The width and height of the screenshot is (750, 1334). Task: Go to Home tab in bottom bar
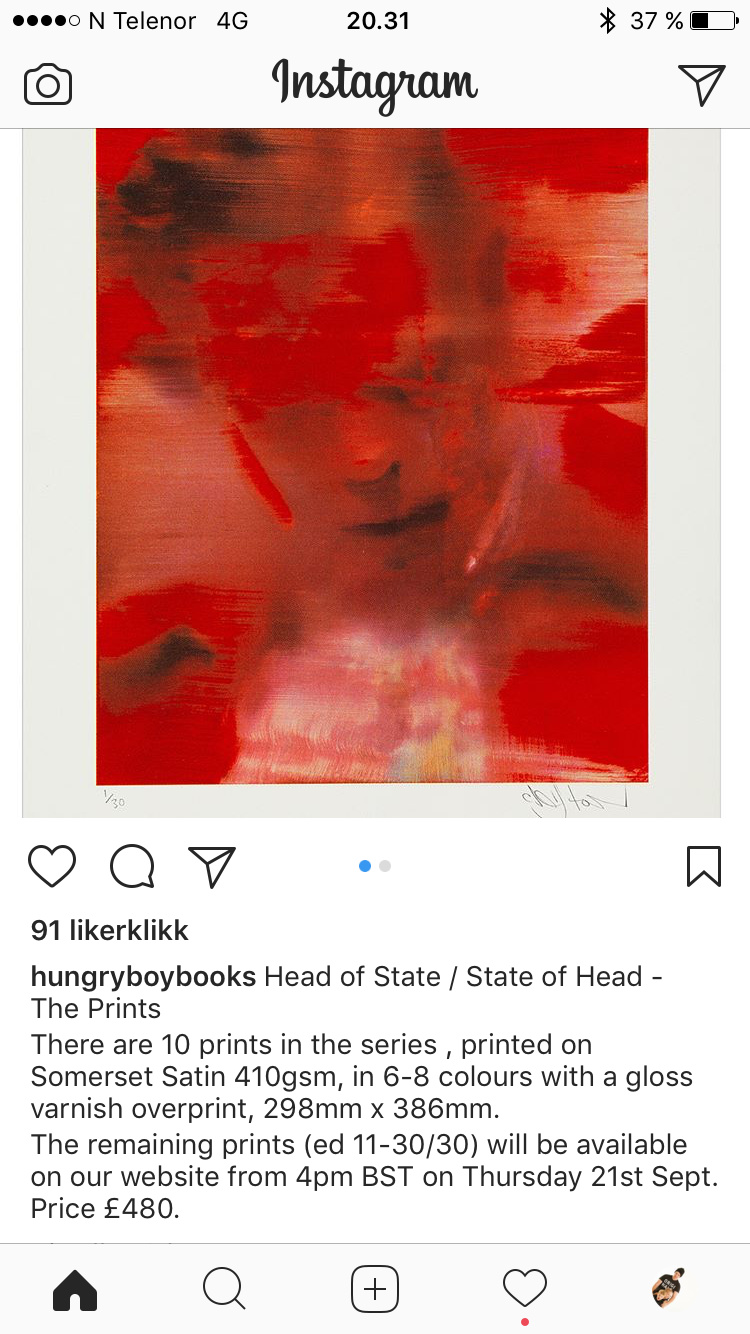click(75, 1289)
